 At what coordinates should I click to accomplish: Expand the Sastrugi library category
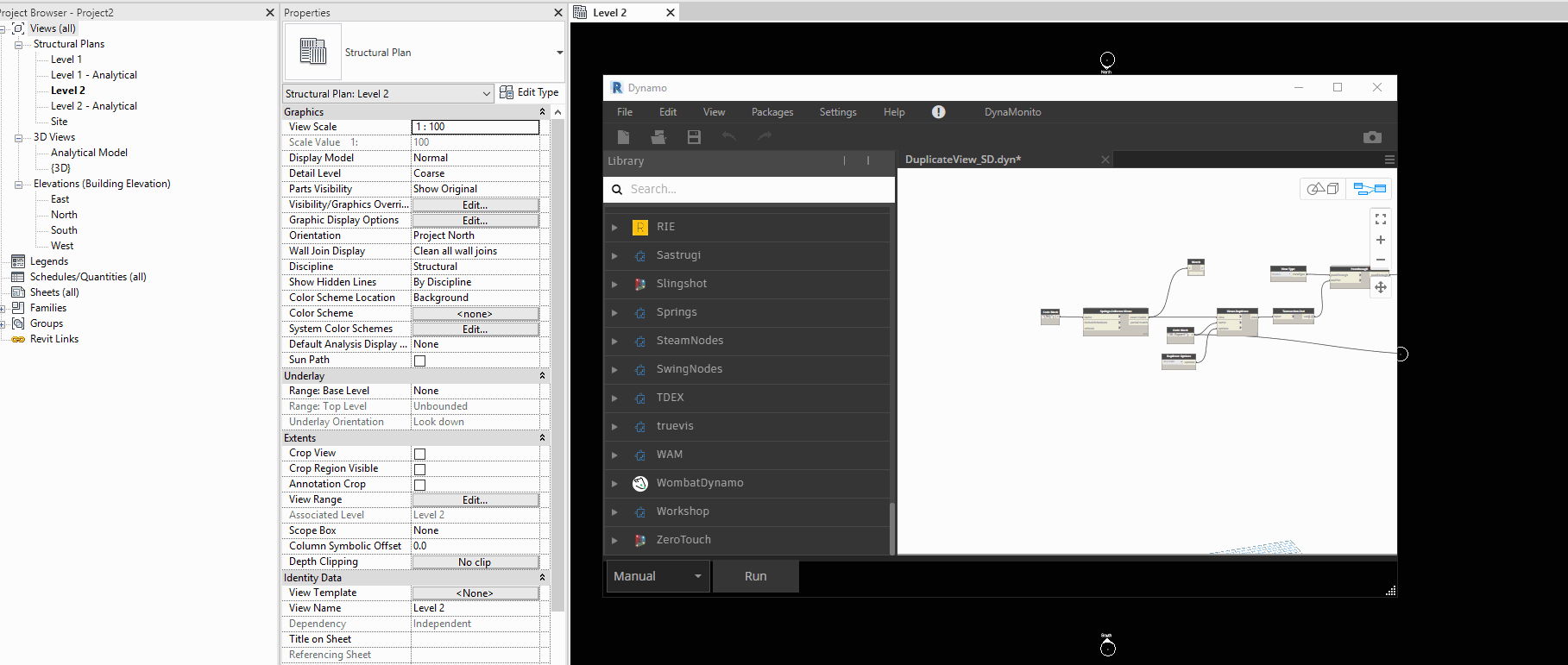pyautogui.click(x=614, y=256)
